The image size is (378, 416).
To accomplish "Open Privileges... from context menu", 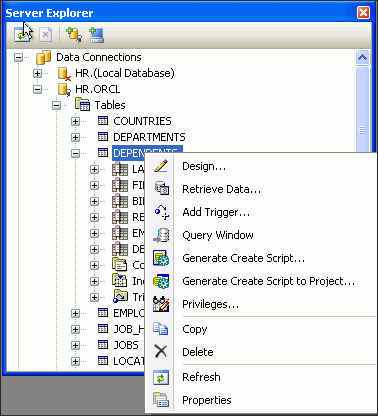I will pyautogui.click(x=260, y=304).
